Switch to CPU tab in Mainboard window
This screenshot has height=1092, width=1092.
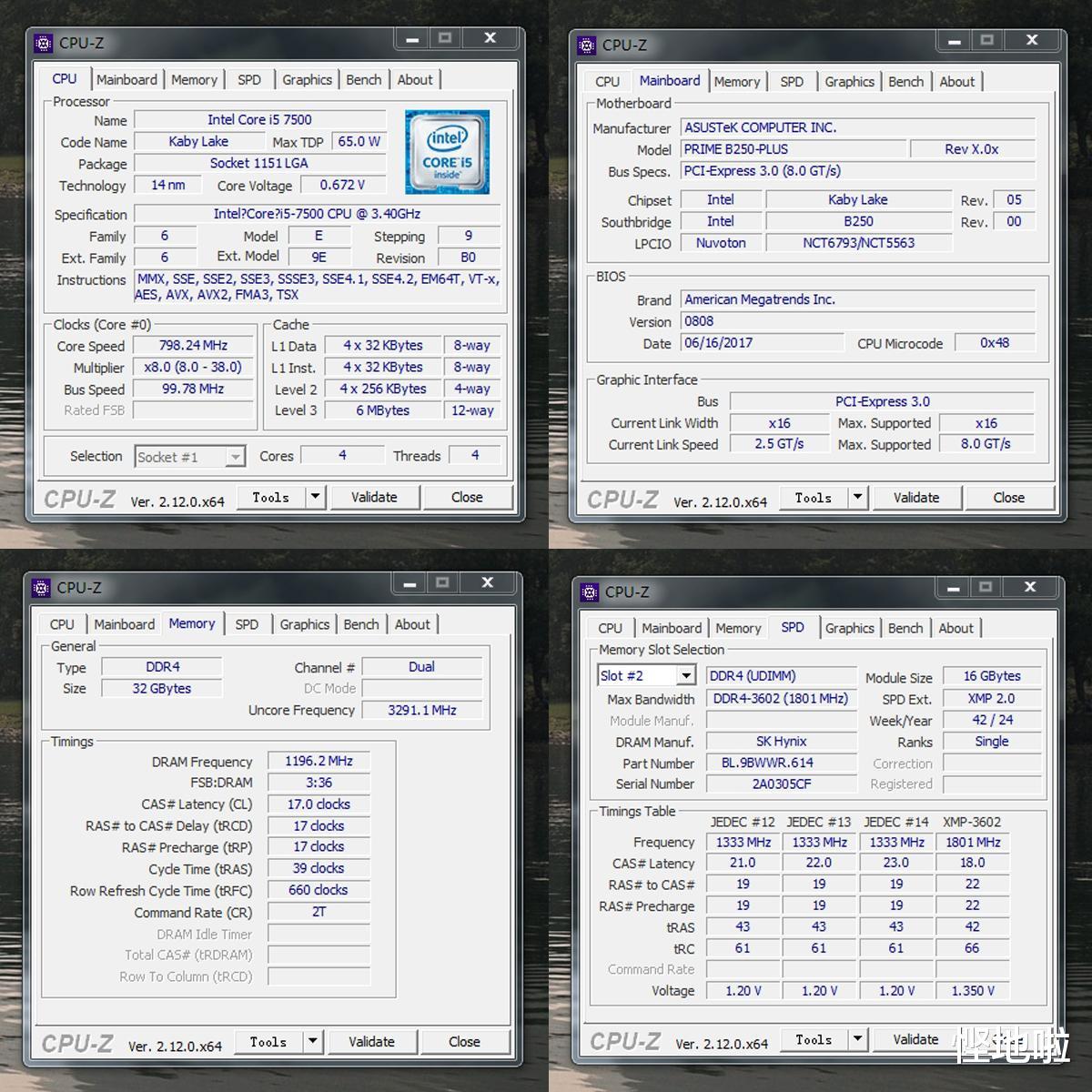[x=607, y=81]
